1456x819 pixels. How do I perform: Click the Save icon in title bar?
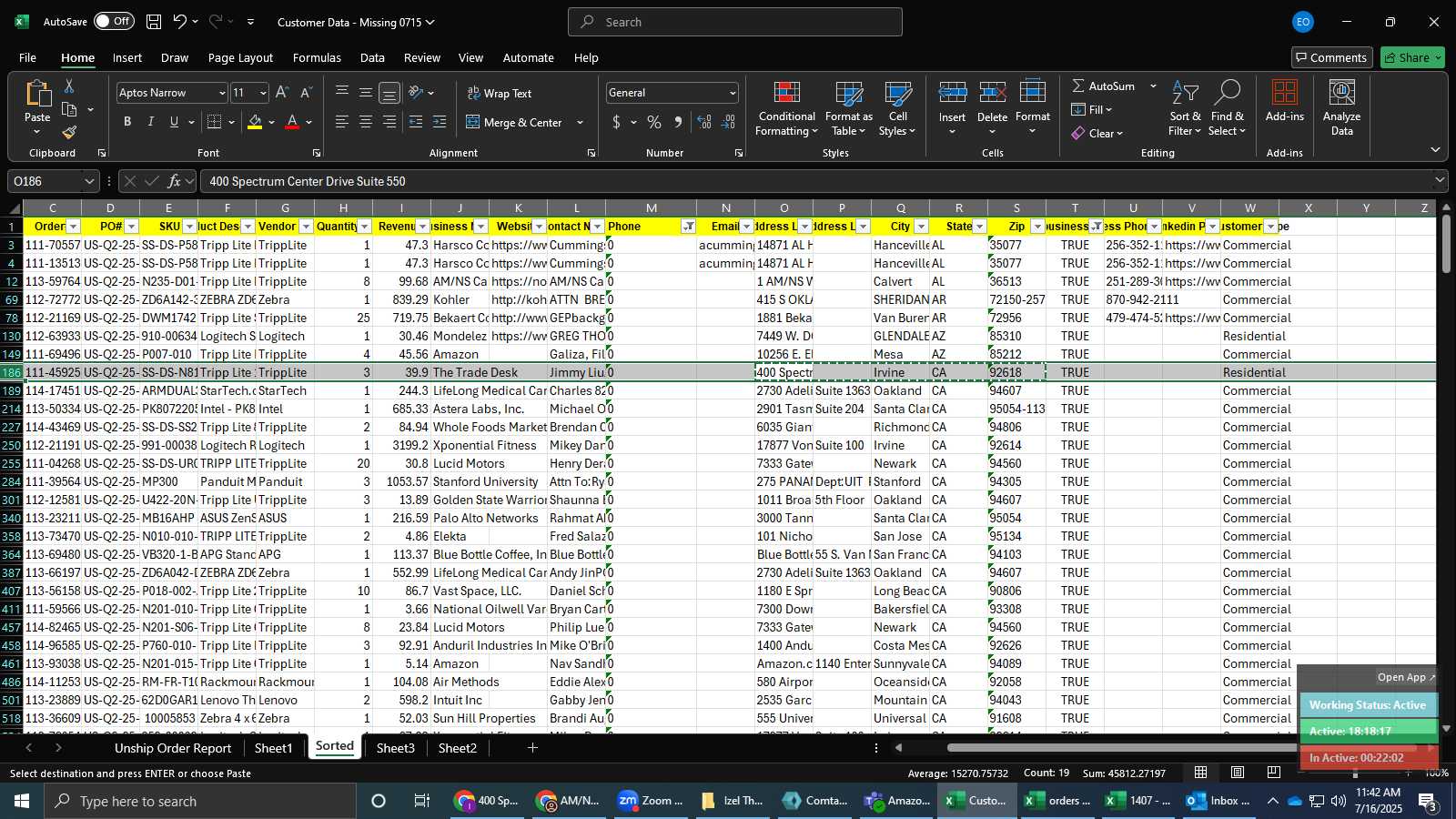click(154, 22)
